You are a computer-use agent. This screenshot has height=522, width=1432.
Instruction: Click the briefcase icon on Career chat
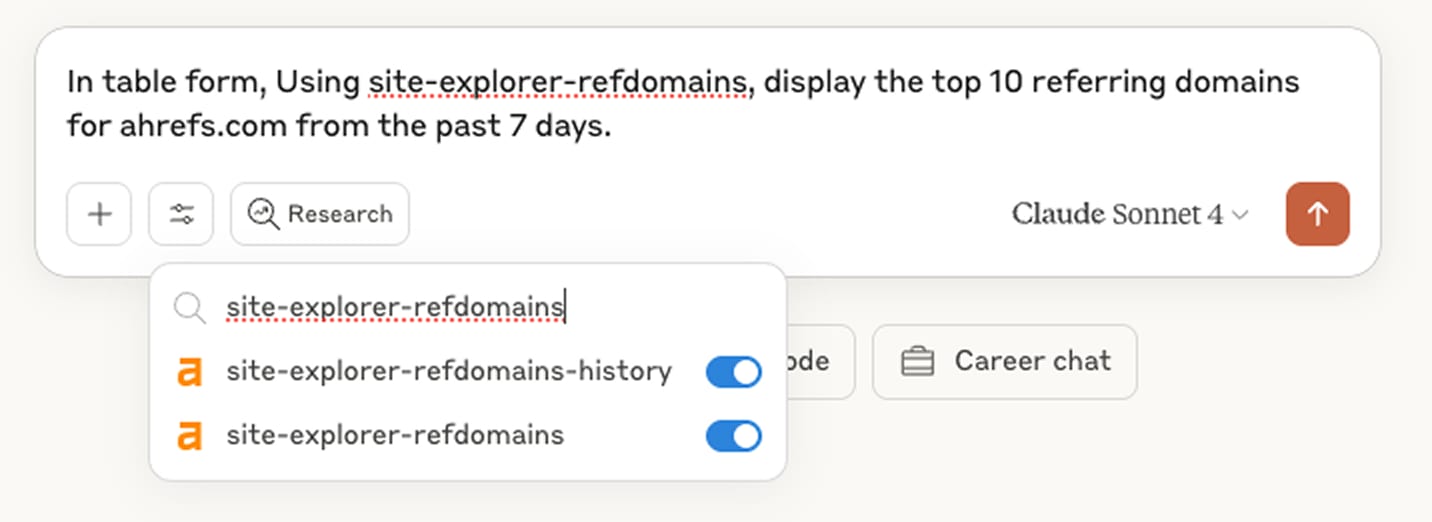tap(917, 361)
